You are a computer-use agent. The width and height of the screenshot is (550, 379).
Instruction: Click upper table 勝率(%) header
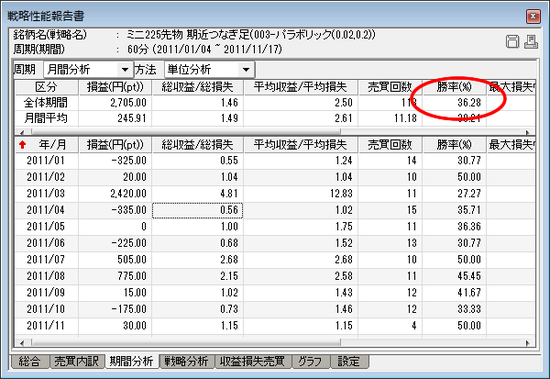(x=454, y=87)
